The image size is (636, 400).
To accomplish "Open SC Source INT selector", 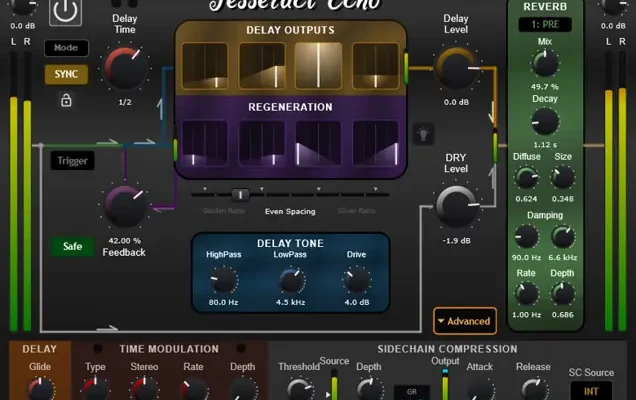I will (x=591, y=391).
